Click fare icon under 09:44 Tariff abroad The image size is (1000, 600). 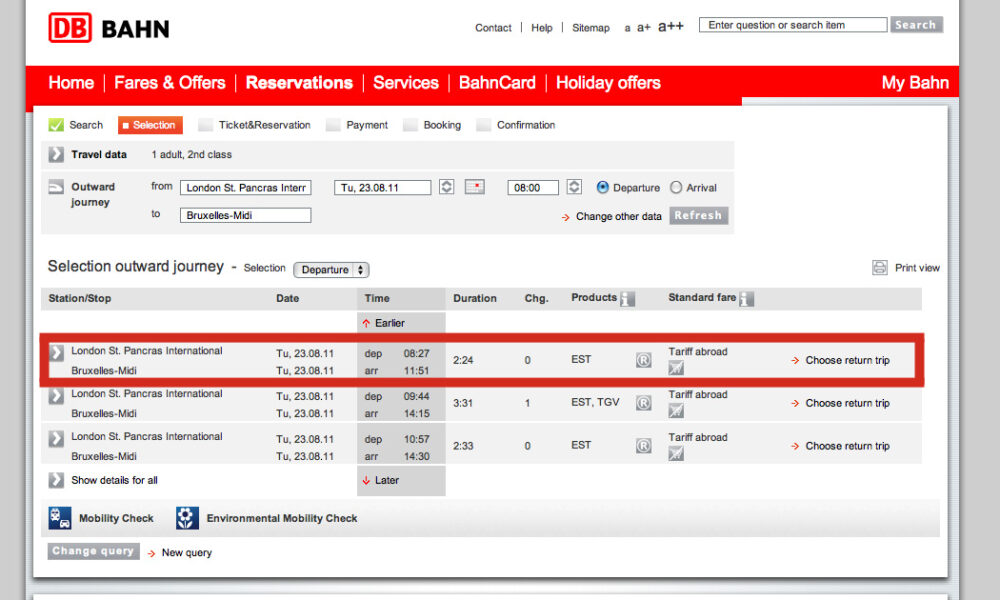coord(675,411)
